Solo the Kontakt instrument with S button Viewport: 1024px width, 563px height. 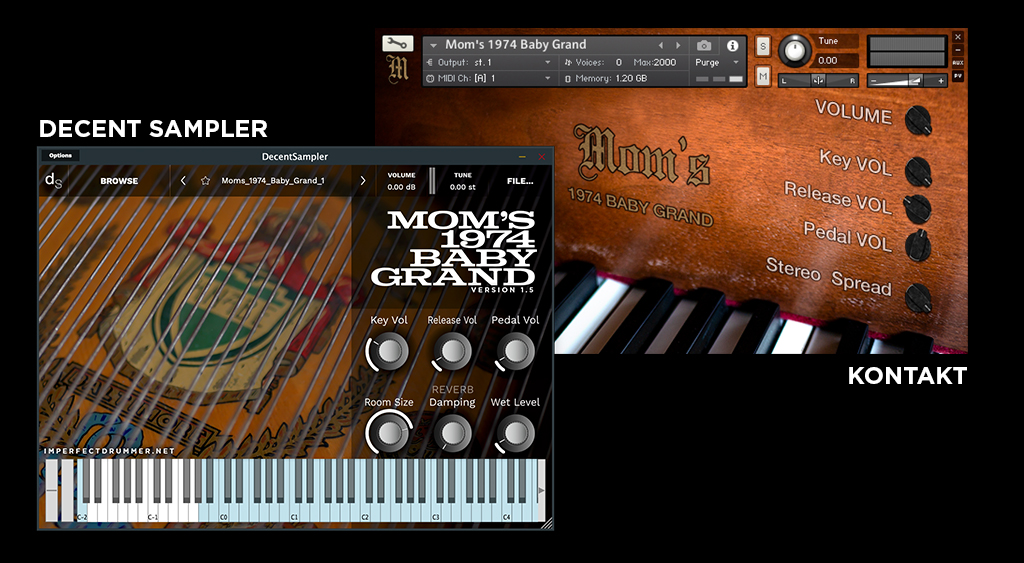click(763, 46)
